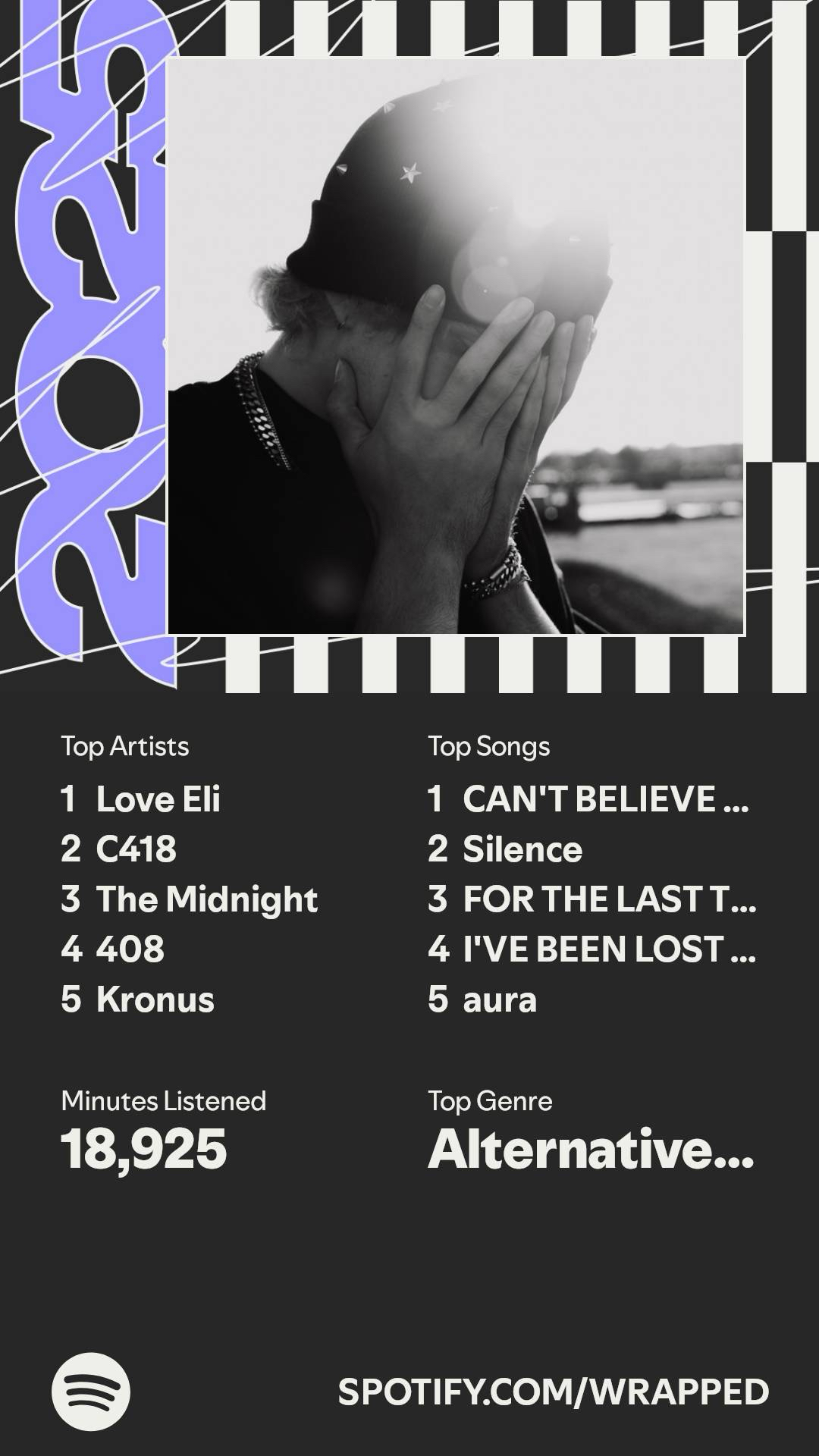
Task: Select the song Silence
Action: (x=522, y=849)
